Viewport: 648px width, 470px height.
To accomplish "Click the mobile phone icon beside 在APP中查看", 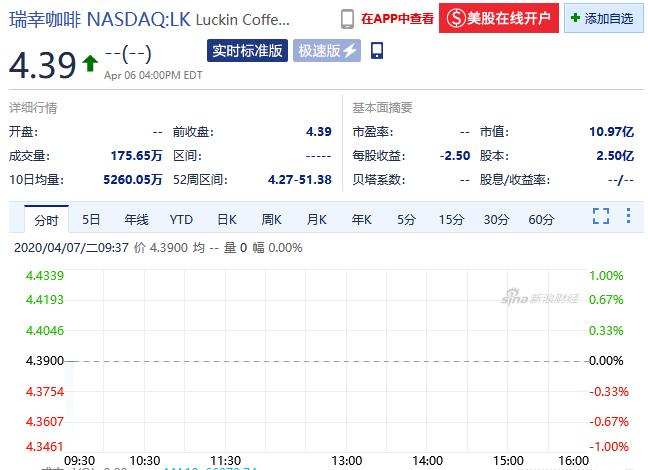I will (348, 19).
